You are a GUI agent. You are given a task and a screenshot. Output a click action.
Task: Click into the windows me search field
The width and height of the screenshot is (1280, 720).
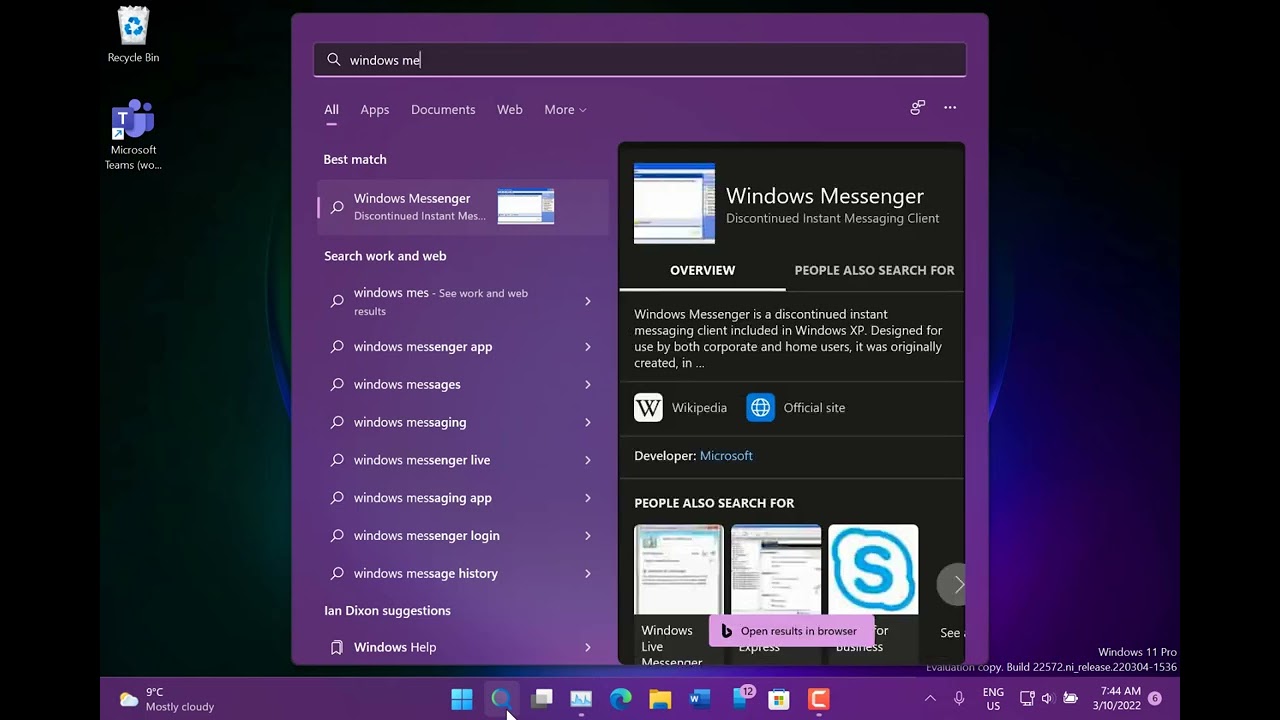tap(640, 60)
